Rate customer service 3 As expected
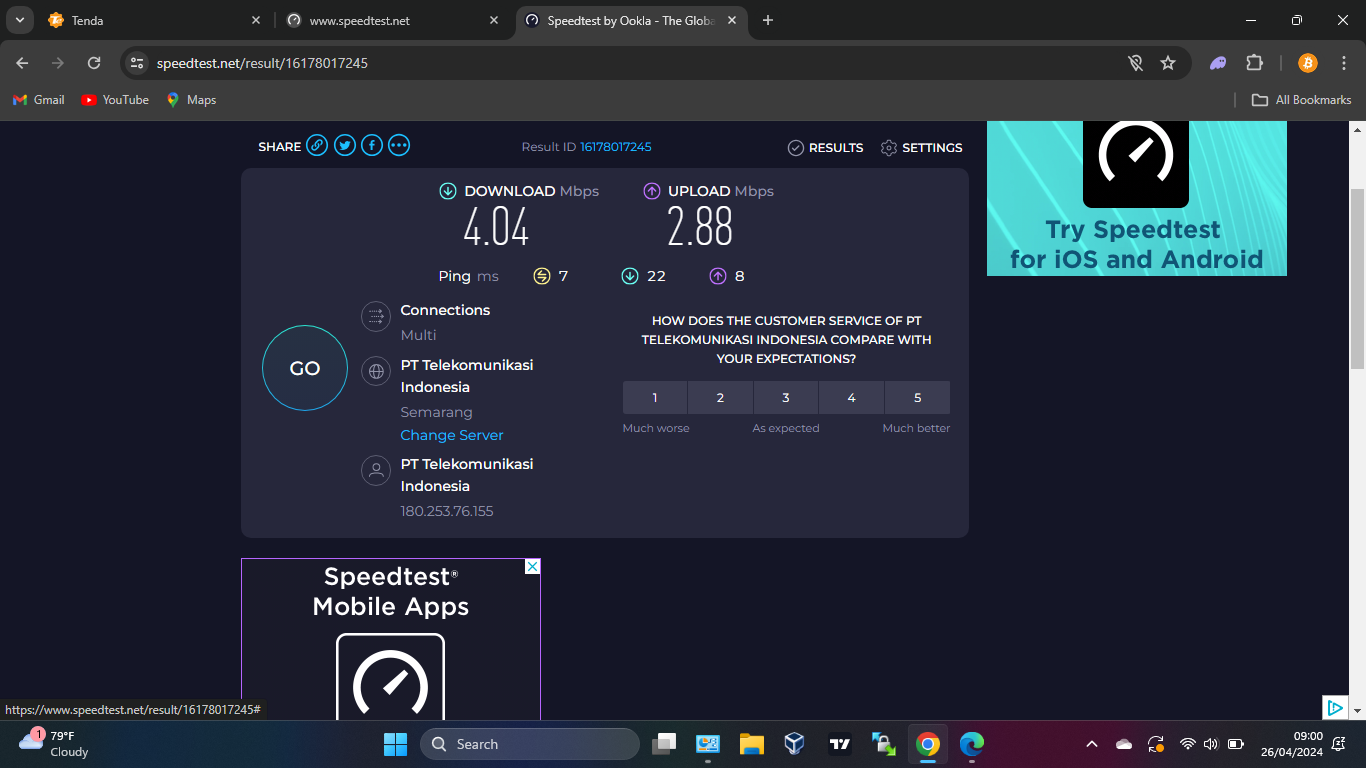Viewport: 1366px width, 768px height. 786,398
